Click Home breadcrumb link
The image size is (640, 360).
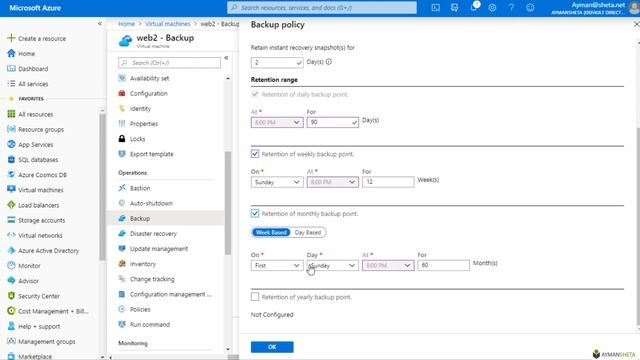[126, 24]
